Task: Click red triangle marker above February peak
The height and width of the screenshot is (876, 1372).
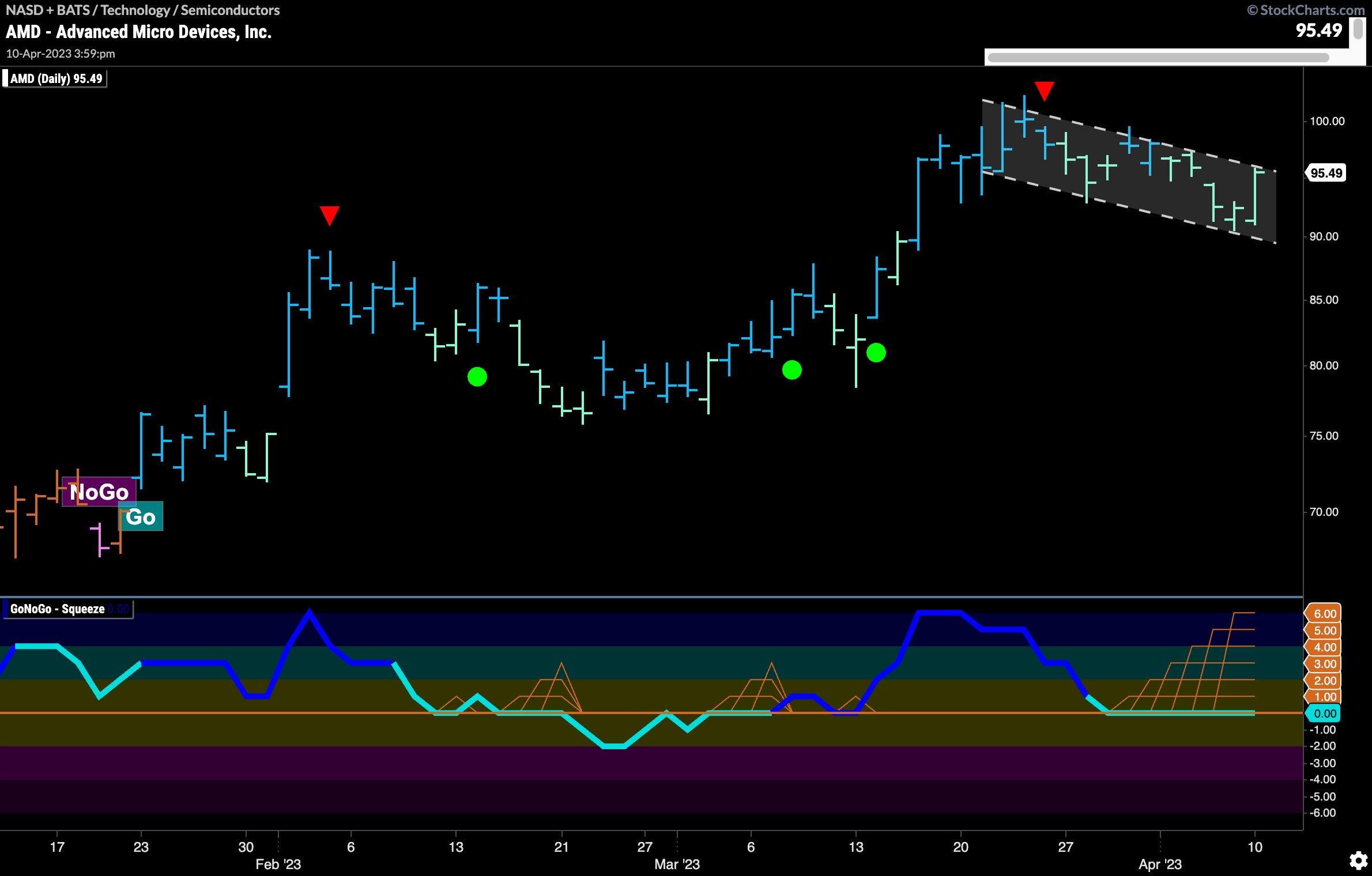Action: (330, 216)
